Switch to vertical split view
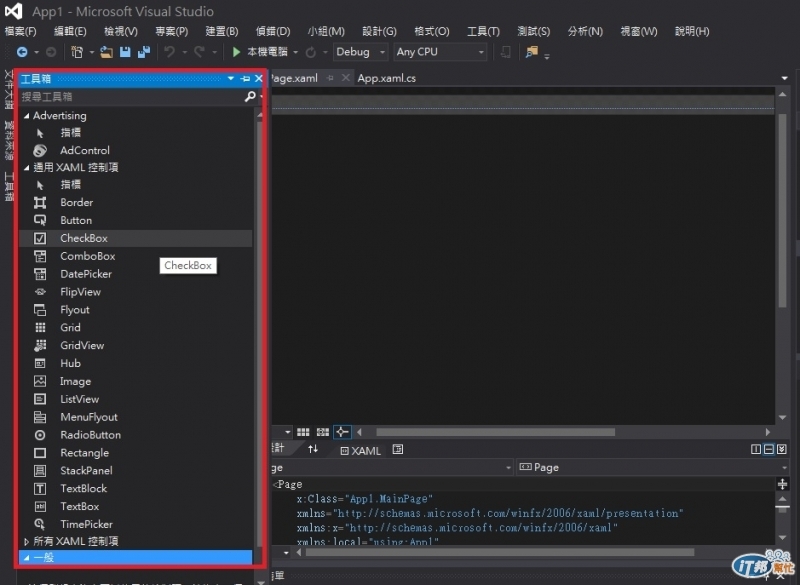Image resolution: width=800 pixels, height=585 pixels. [x=756, y=449]
